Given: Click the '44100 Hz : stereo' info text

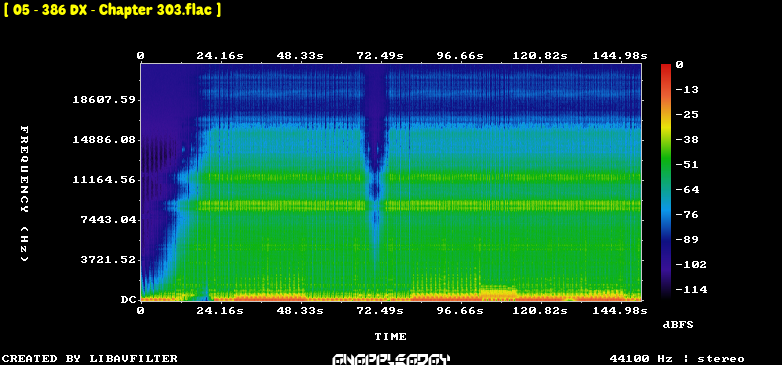Looking at the screenshot, I should [677, 359].
